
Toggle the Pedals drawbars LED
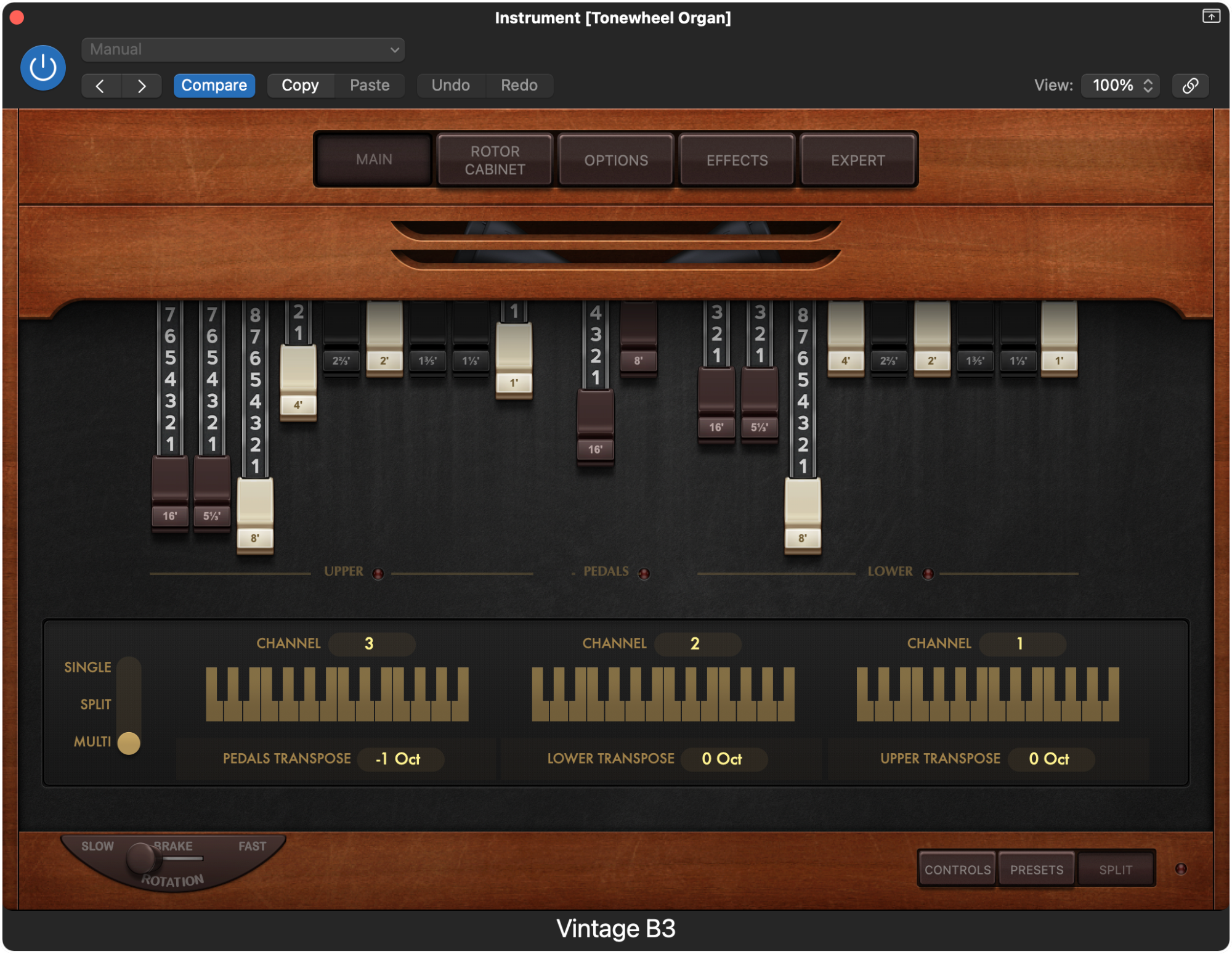[644, 574]
